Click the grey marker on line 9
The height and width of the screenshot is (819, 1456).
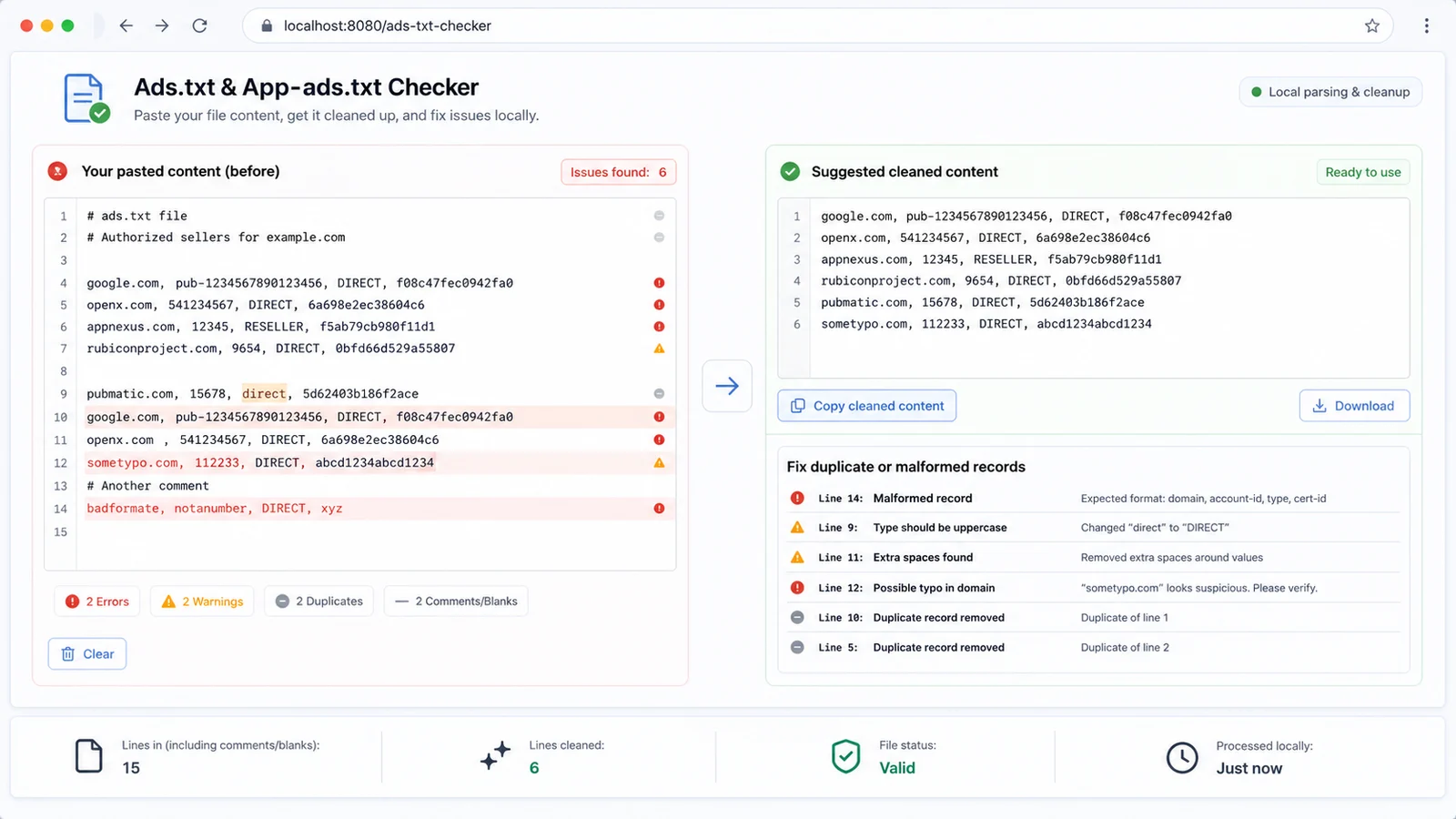coord(659,394)
